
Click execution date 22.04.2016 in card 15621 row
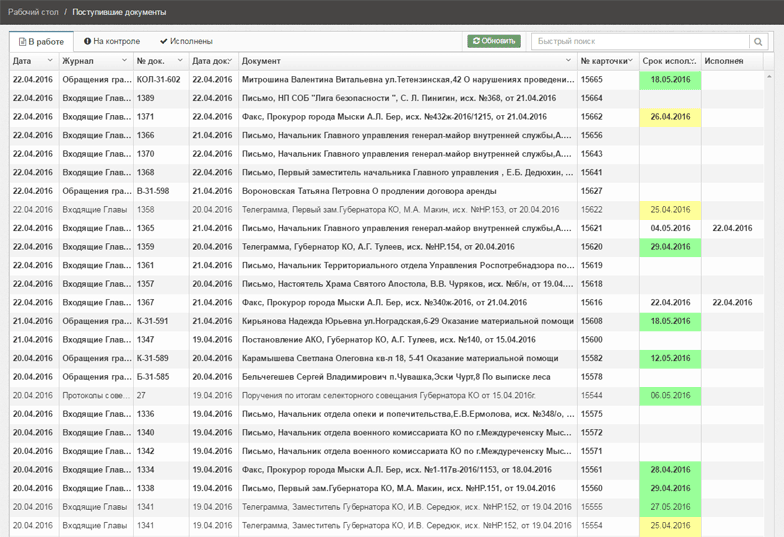[x=732, y=228]
